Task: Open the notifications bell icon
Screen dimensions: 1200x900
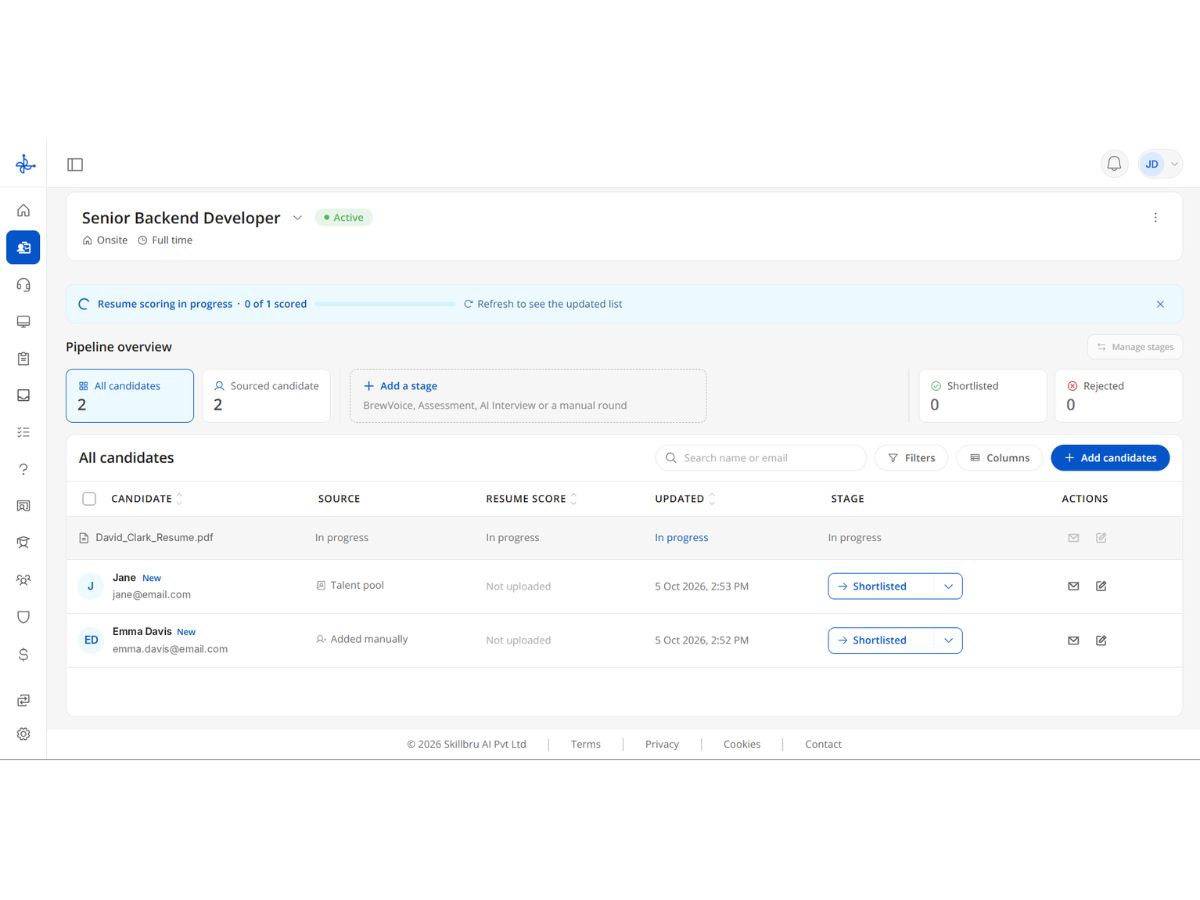Action: click(1114, 164)
